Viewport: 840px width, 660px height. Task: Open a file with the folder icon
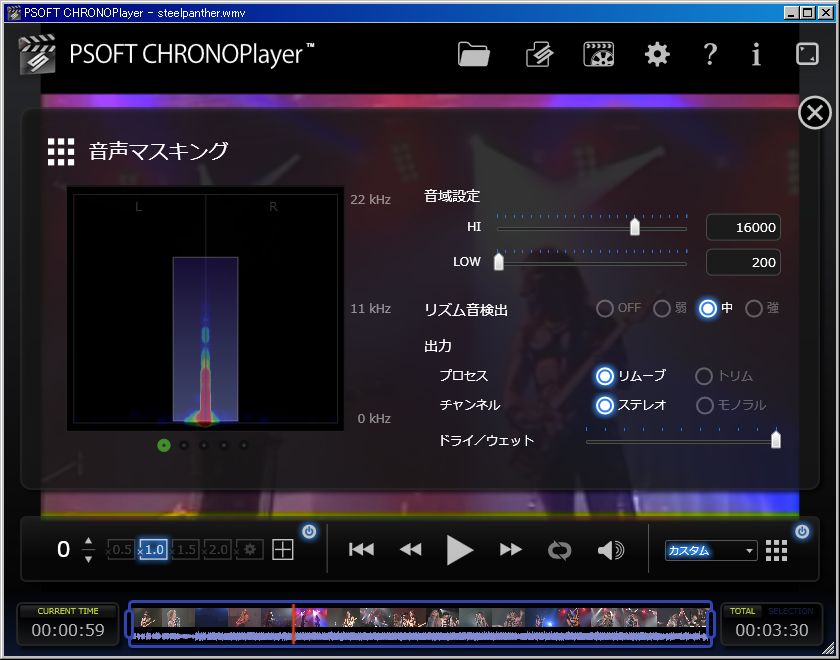pos(474,54)
